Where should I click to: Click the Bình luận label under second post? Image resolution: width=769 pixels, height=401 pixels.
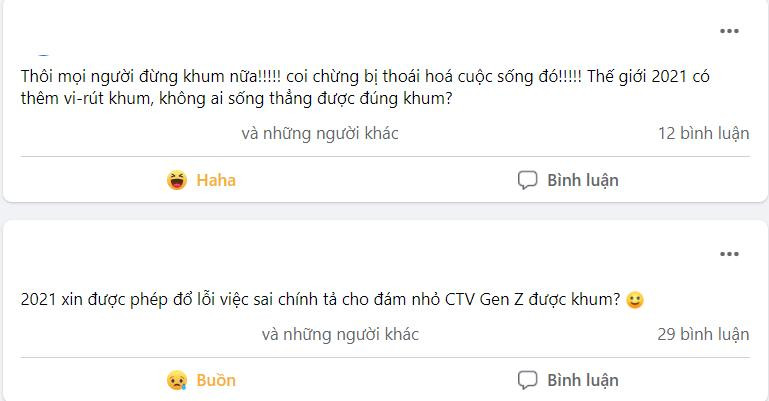(x=583, y=380)
